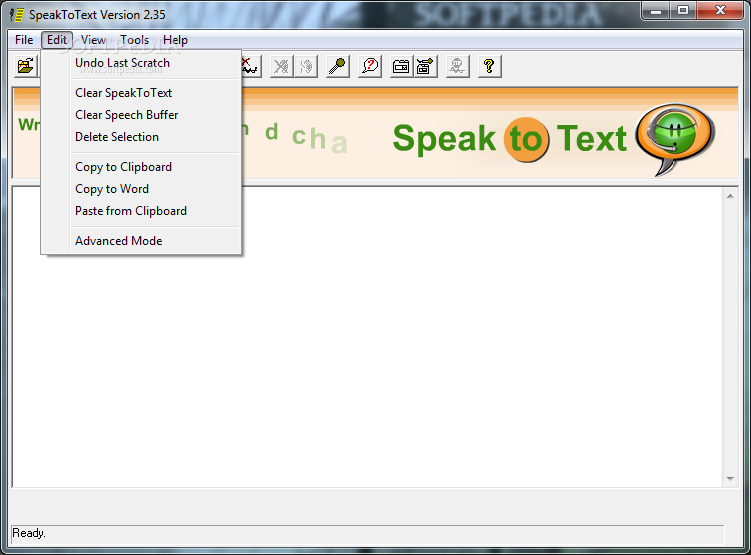The width and height of the screenshot is (751, 555).
Task: Click the recorder with pen toolbar icon
Action: pyautogui.click(x=425, y=66)
